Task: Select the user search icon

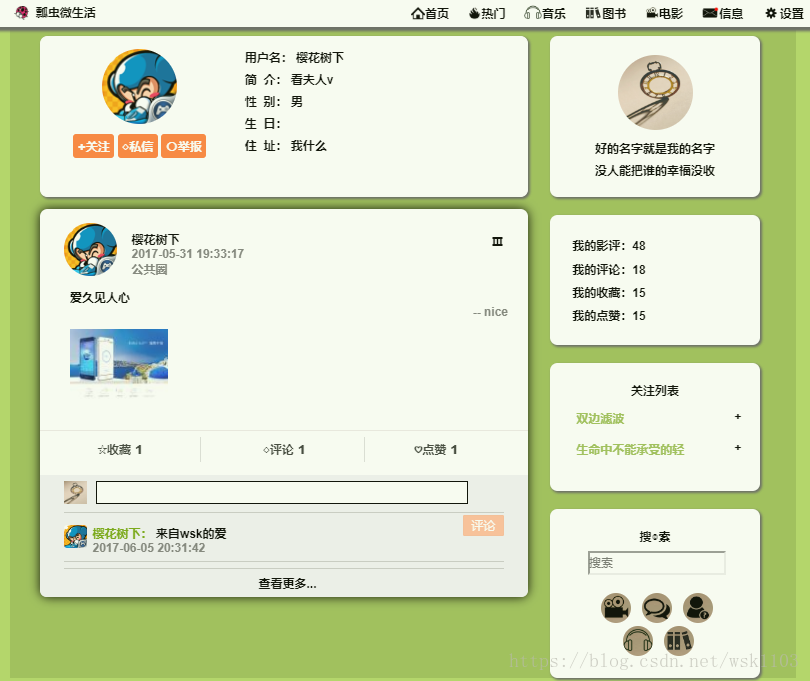Action: pyautogui.click(x=698, y=608)
